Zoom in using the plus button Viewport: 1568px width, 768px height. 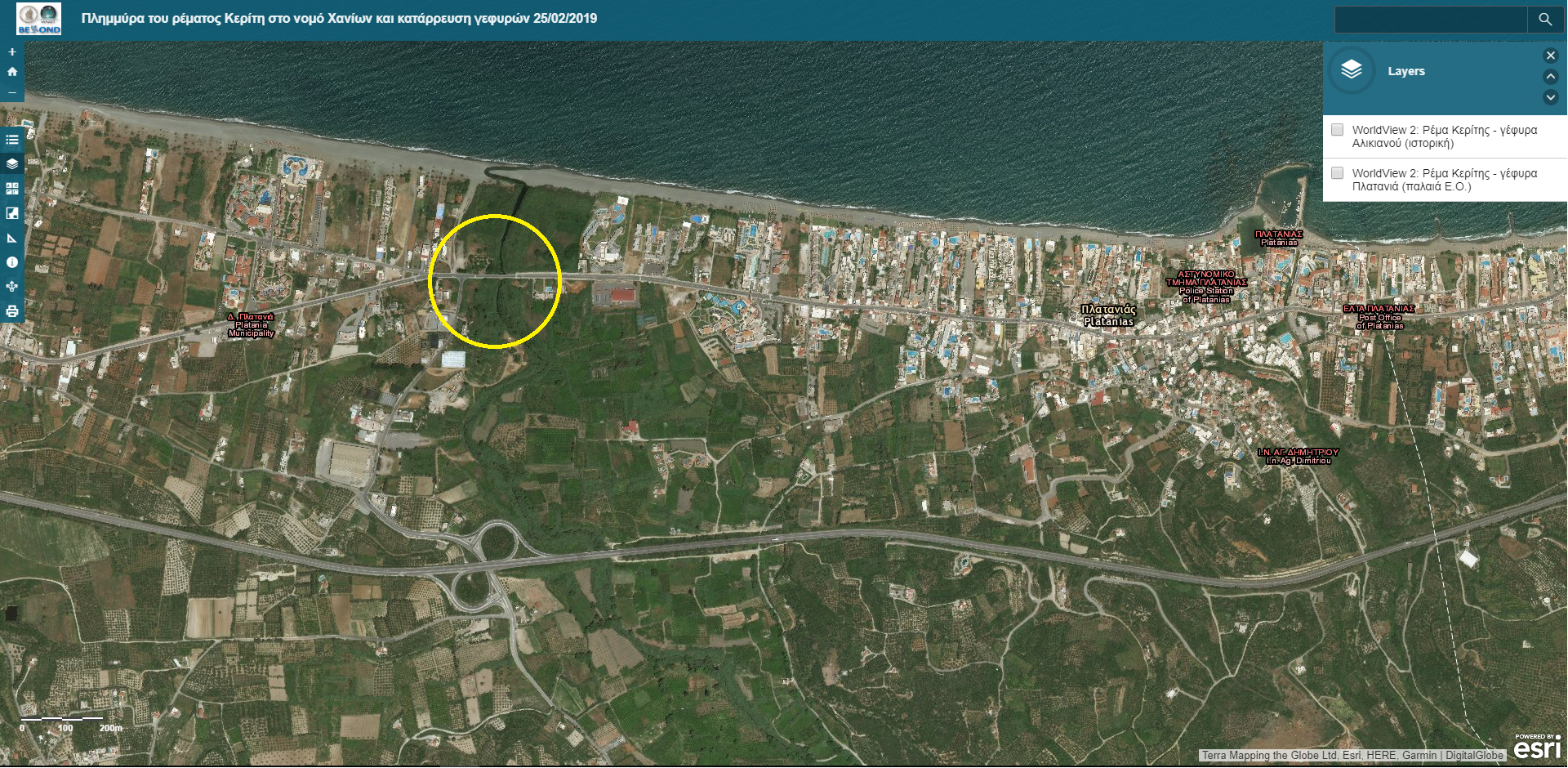[11, 51]
